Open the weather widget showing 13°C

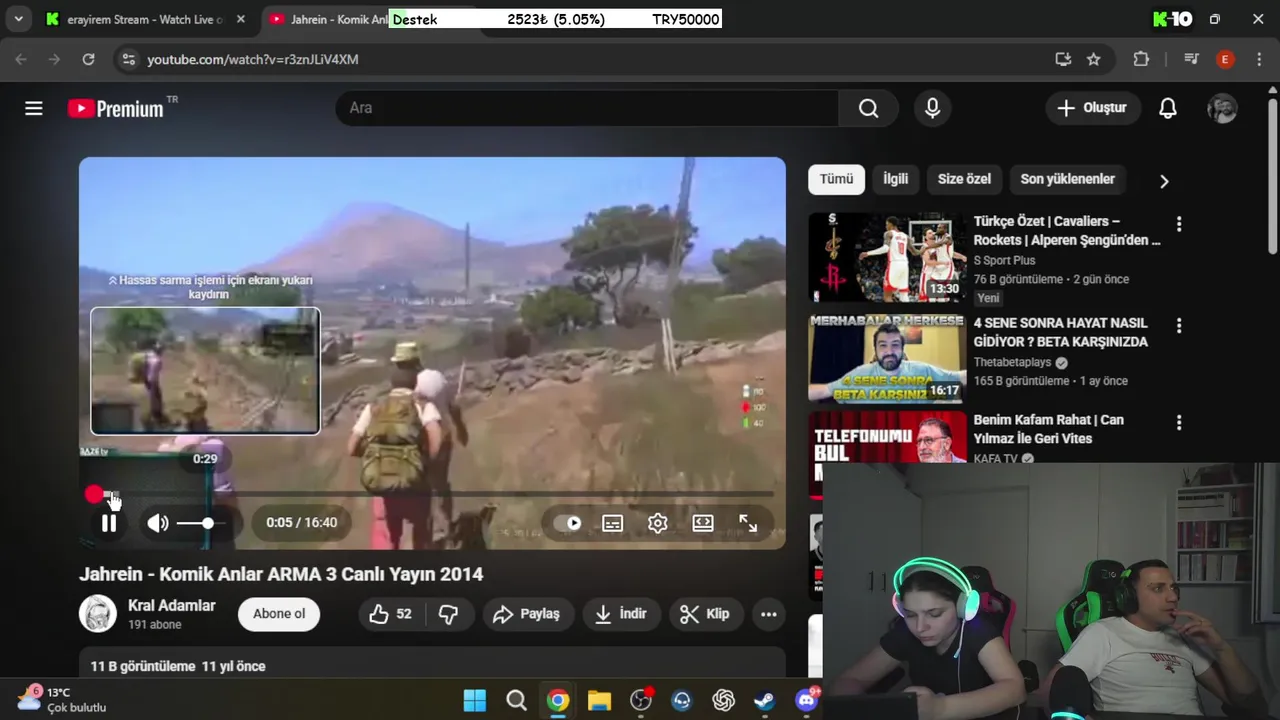[x=62, y=699]
